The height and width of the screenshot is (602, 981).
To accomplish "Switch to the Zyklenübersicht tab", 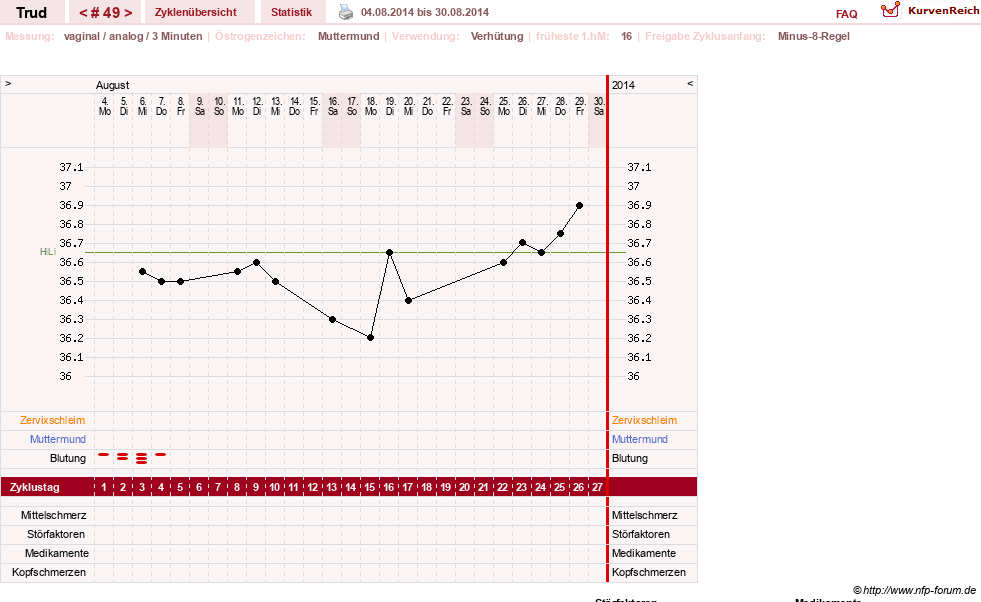I will click(x=196, y=12).
